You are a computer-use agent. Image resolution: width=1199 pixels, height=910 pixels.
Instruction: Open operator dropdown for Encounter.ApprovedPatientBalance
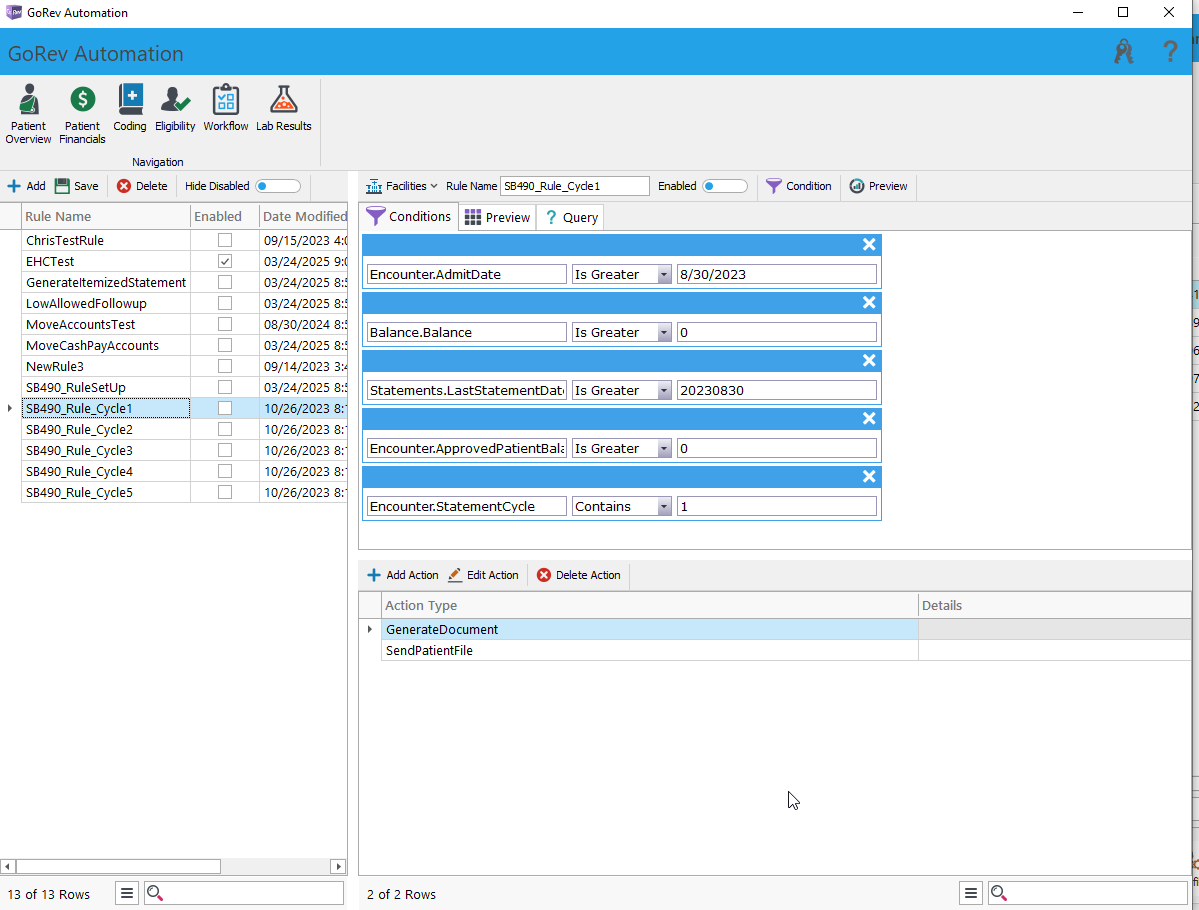[664, 449]
